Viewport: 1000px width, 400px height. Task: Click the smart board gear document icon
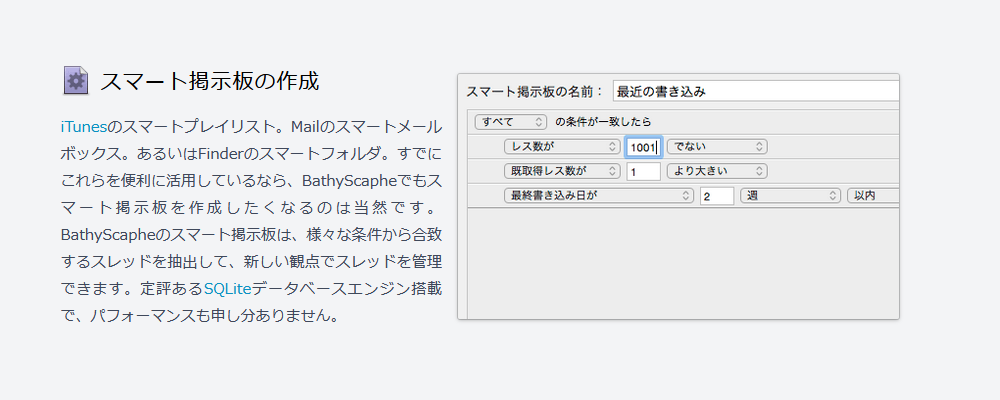[x=75, y=81]
